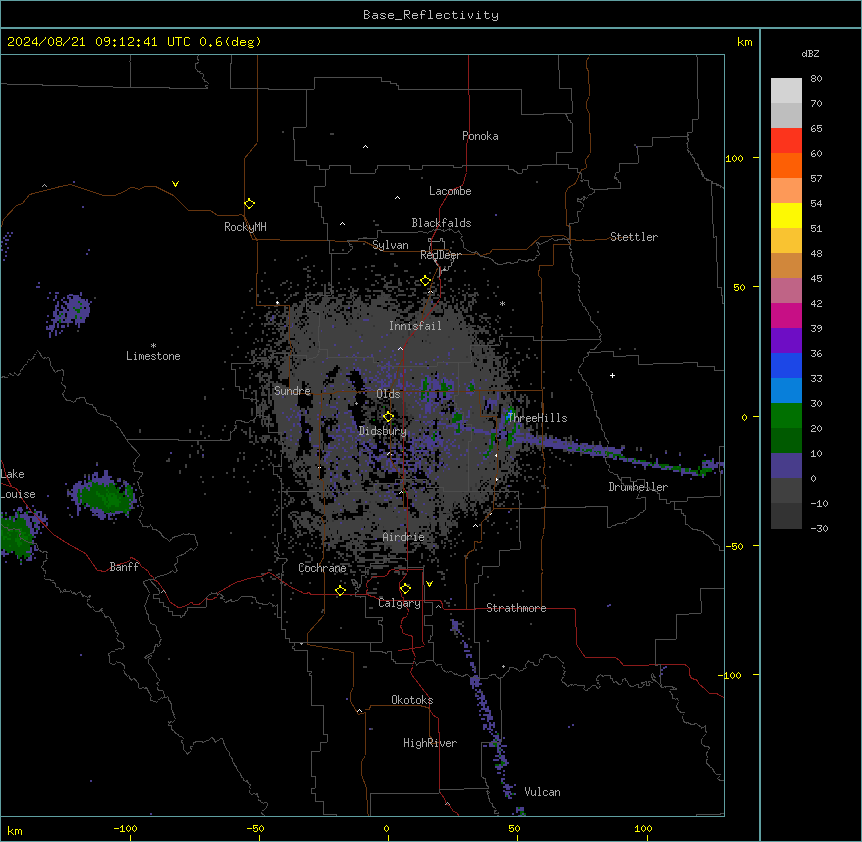This screenshot has width=862, height=842.
Task: Click the RedDeer city label
Action: pos(440,255)
